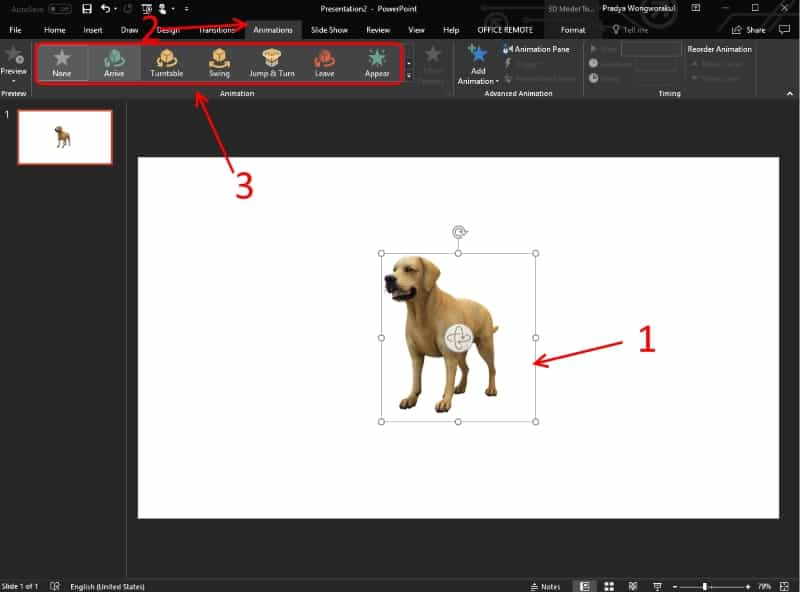Viewport: 800px width, 592px height.
Task: Pick the Appear animation effect
Action: coord(377,63)
